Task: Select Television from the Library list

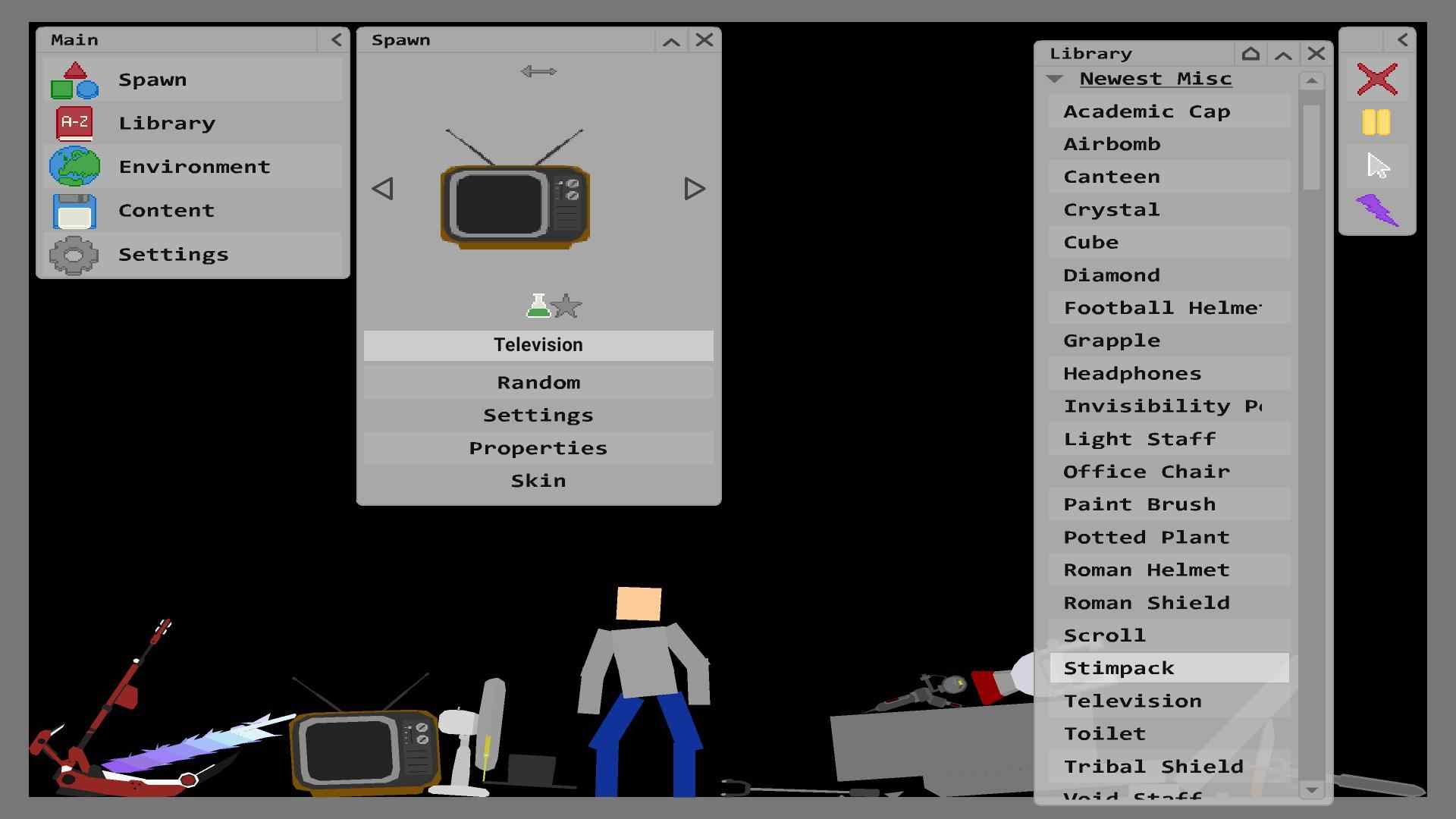Action: tap(1133, 700)
